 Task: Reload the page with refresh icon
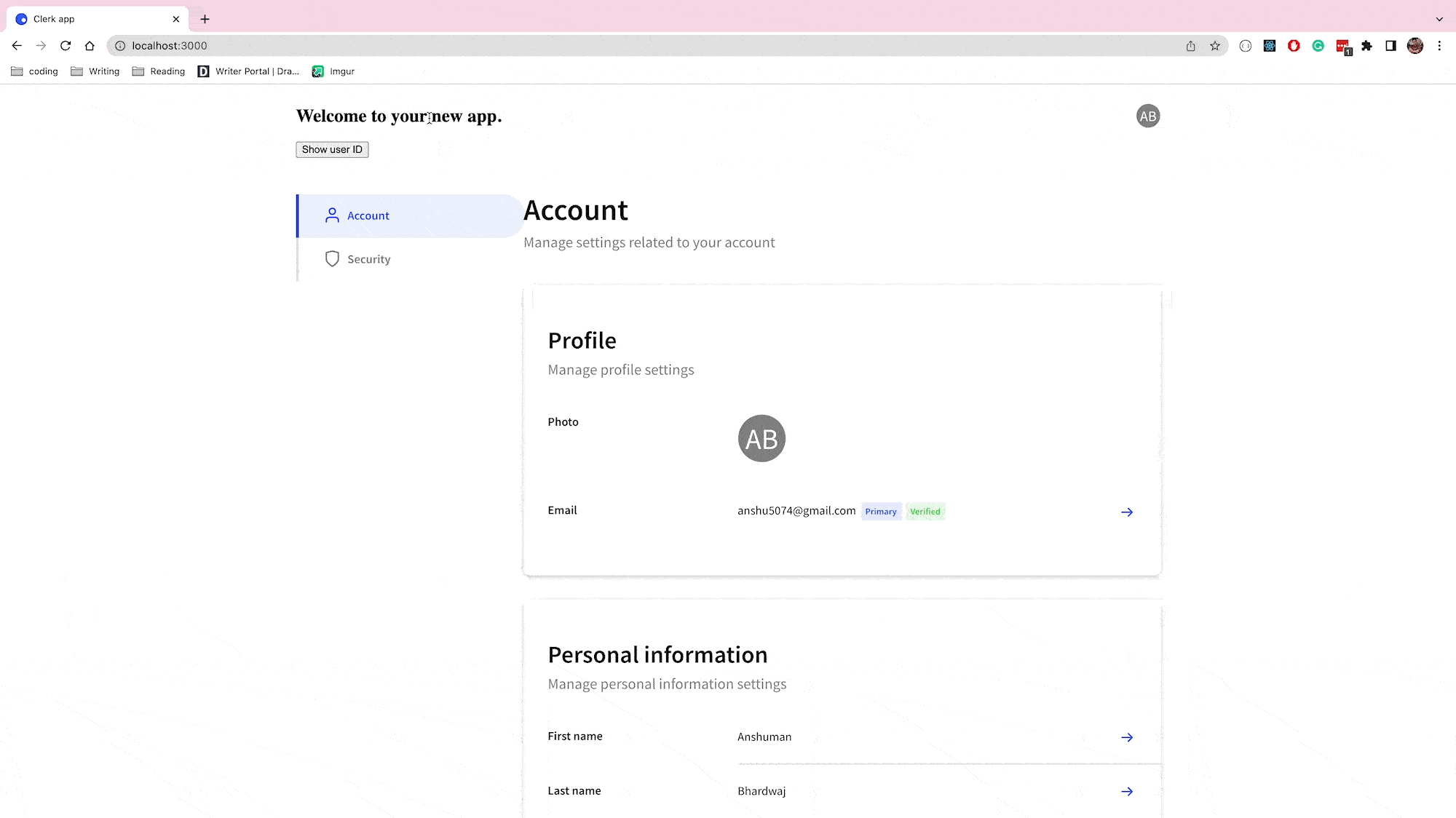coord(66,46)
